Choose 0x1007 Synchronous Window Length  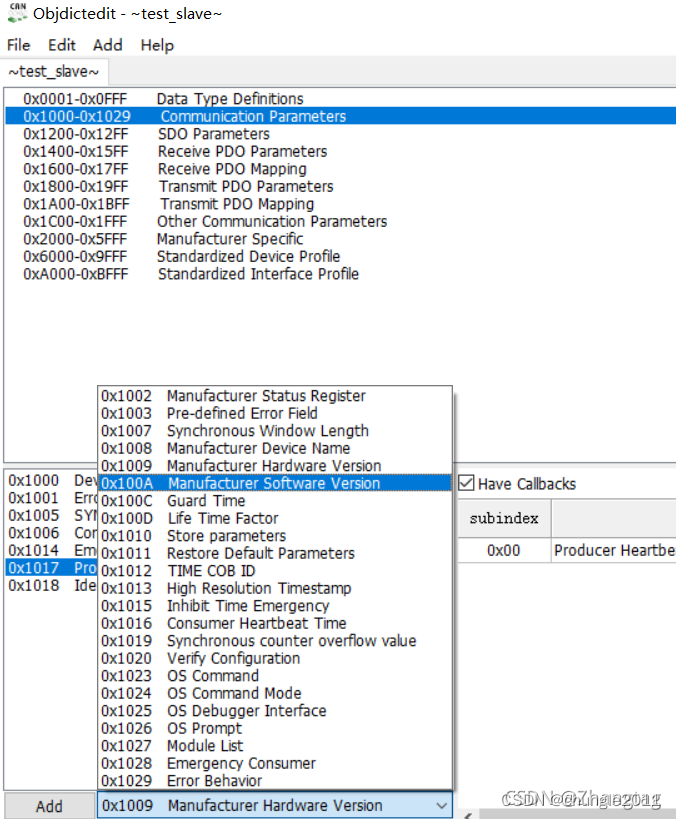(275, 431)
